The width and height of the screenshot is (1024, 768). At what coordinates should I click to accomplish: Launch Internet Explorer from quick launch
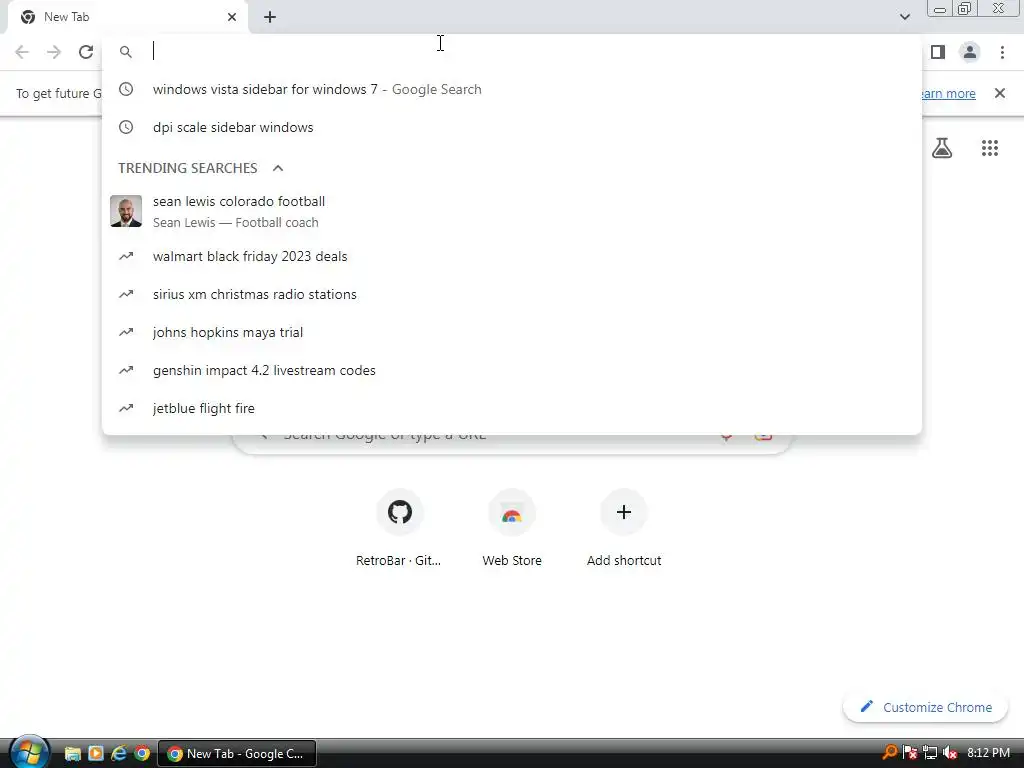pos(119,754)
